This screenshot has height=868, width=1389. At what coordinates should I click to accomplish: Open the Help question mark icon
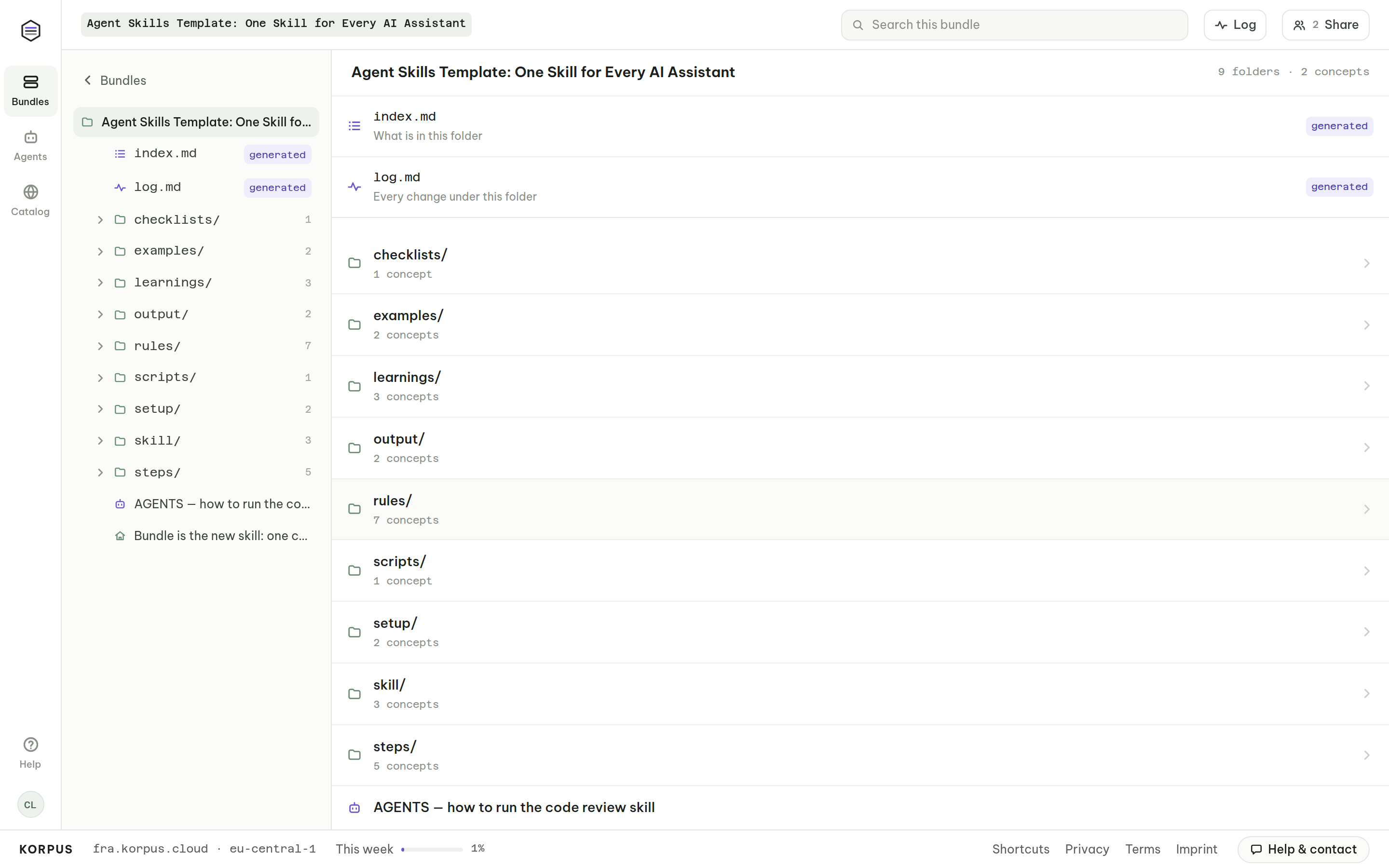(30, 745)
